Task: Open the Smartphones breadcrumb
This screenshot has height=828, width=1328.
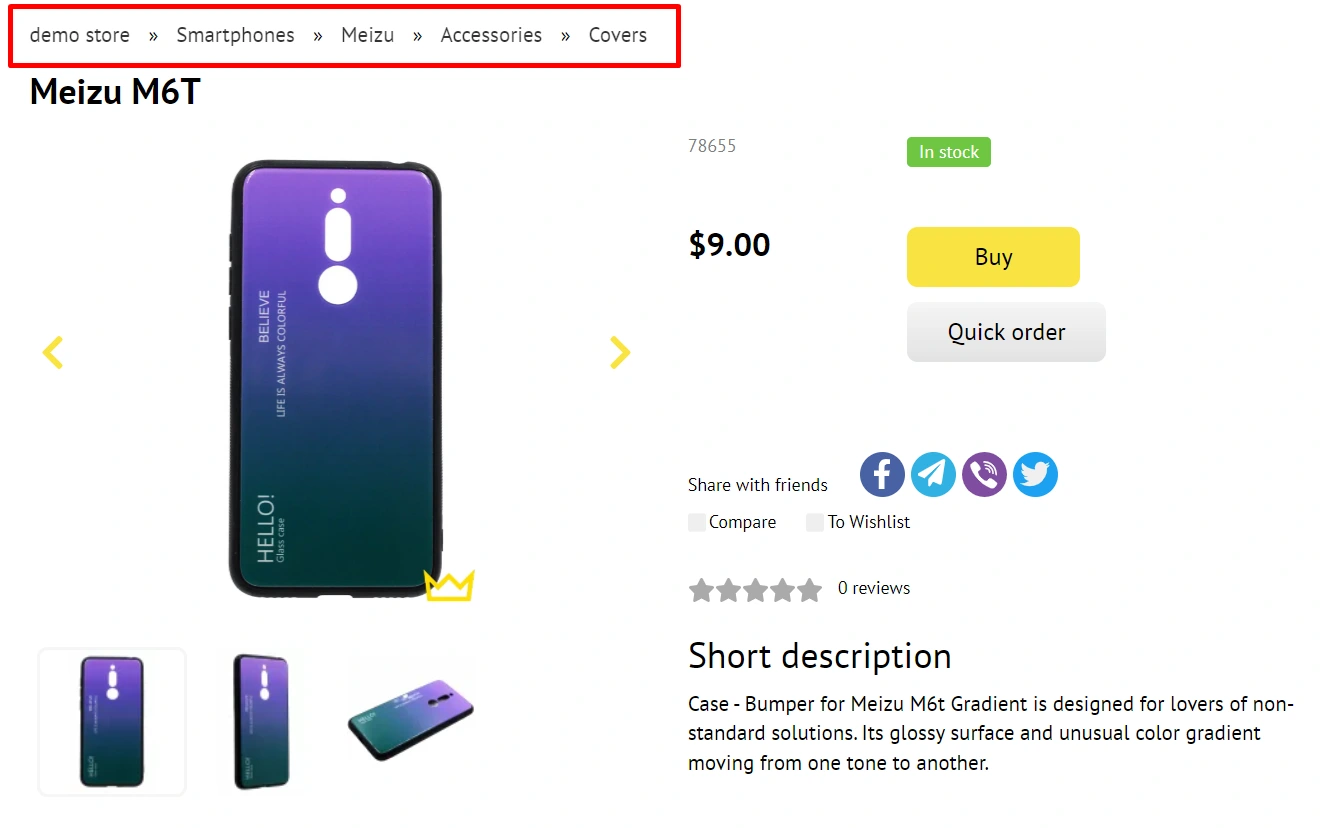Action: click(x=235, y=35)
